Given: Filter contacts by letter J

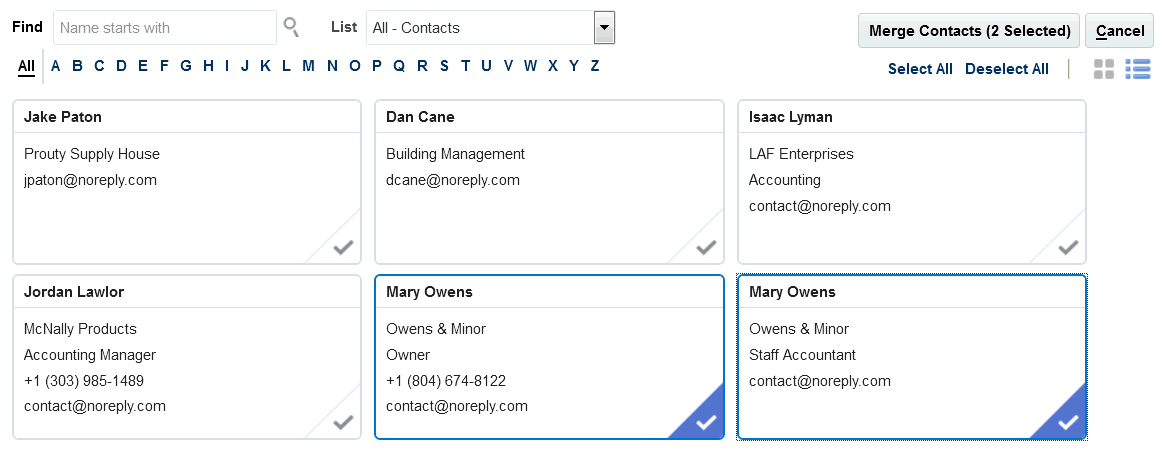Looking at the screenshot, I should pos(243,66).
